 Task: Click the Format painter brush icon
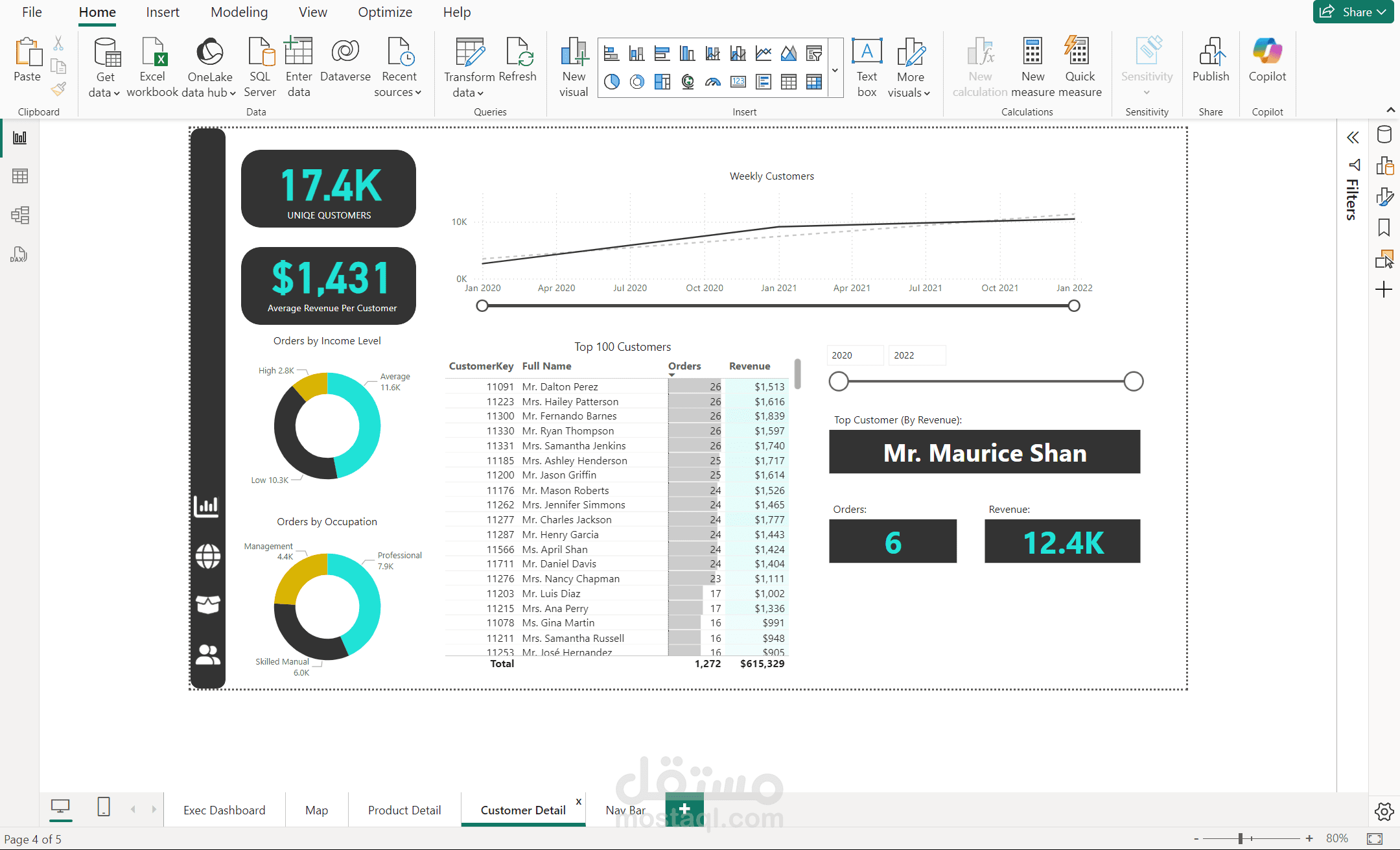pos(58,89)
